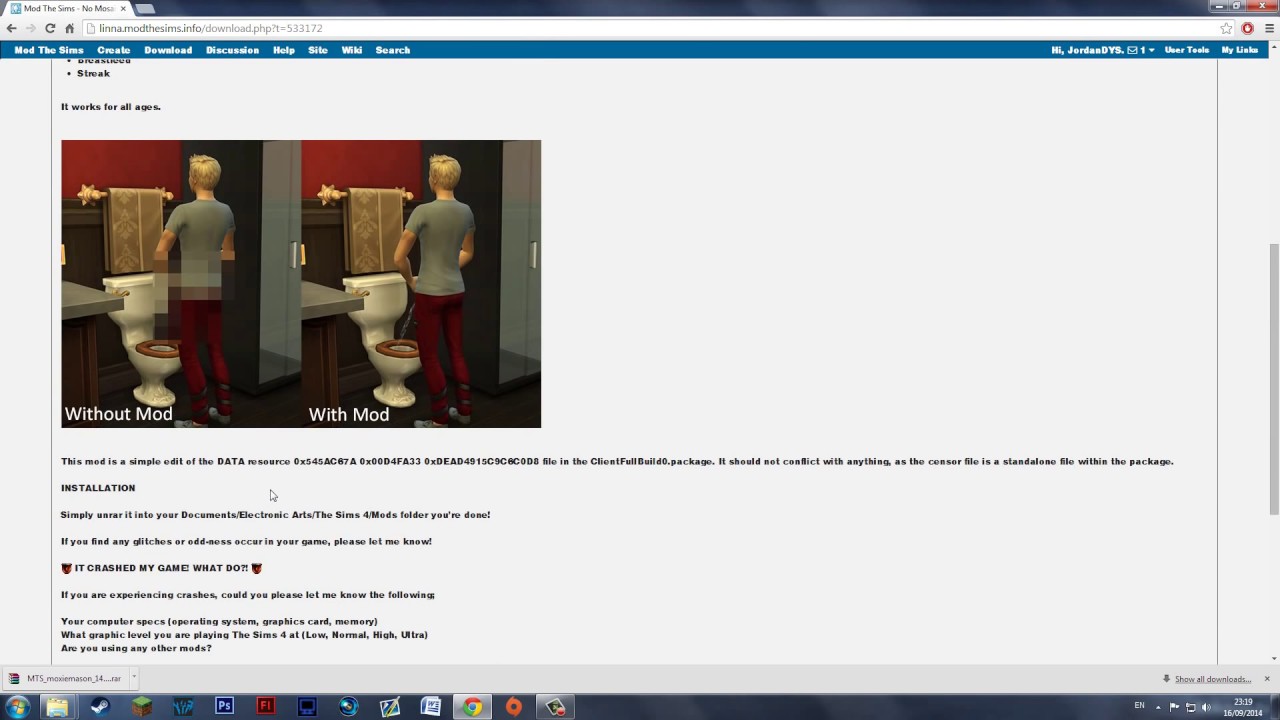Select the Mod The Sims tab
Viewport: 1280px width, 720px height.
point(68,8)
